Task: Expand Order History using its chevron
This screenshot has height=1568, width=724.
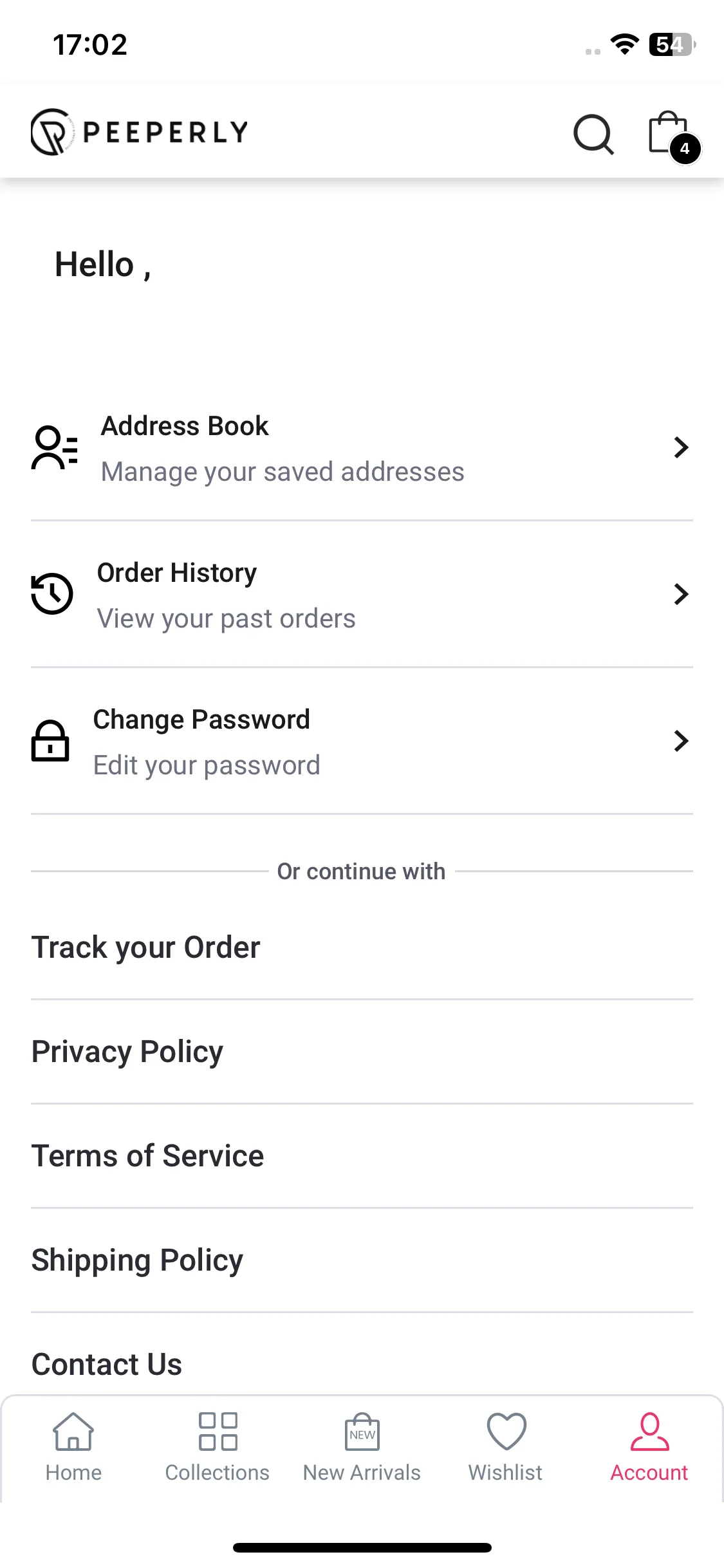Action: pos(681,594)
